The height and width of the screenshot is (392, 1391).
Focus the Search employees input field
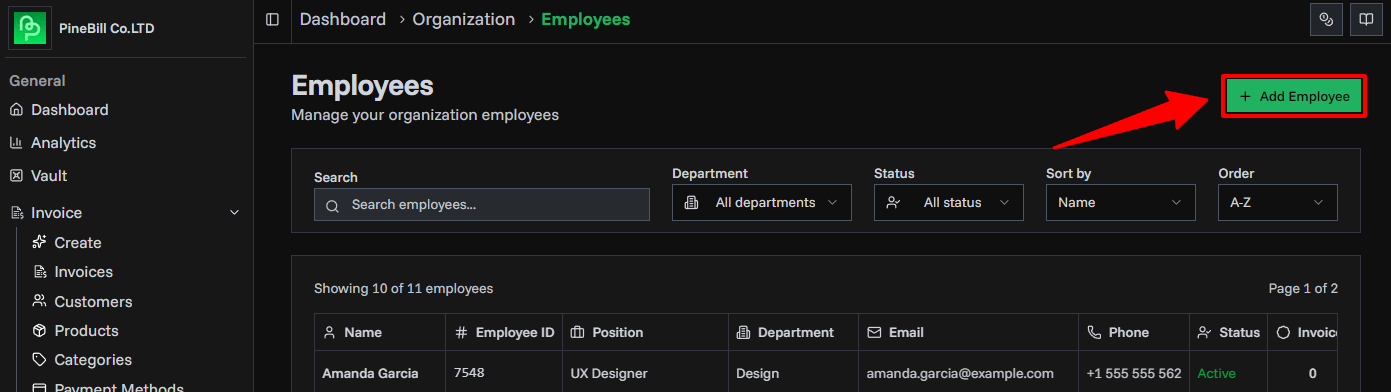(482, 205)
